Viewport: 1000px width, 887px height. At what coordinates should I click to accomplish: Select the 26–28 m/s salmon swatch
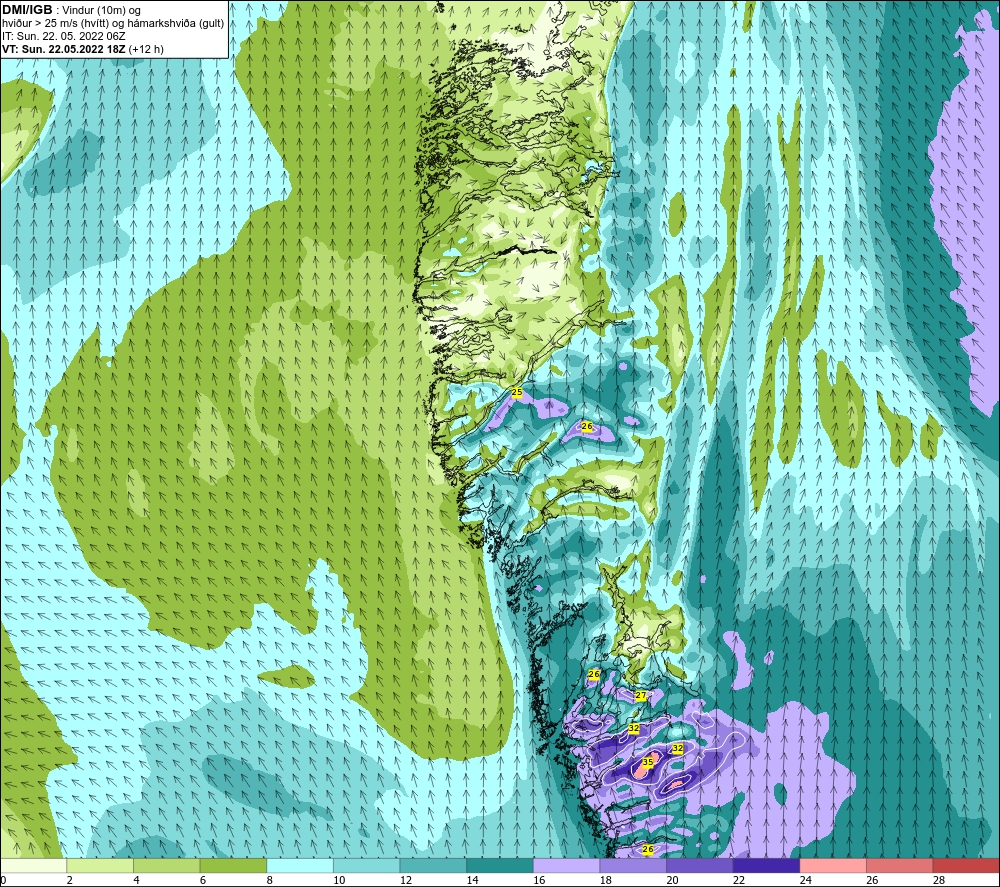pyautogui.click(x=899, y=865)
